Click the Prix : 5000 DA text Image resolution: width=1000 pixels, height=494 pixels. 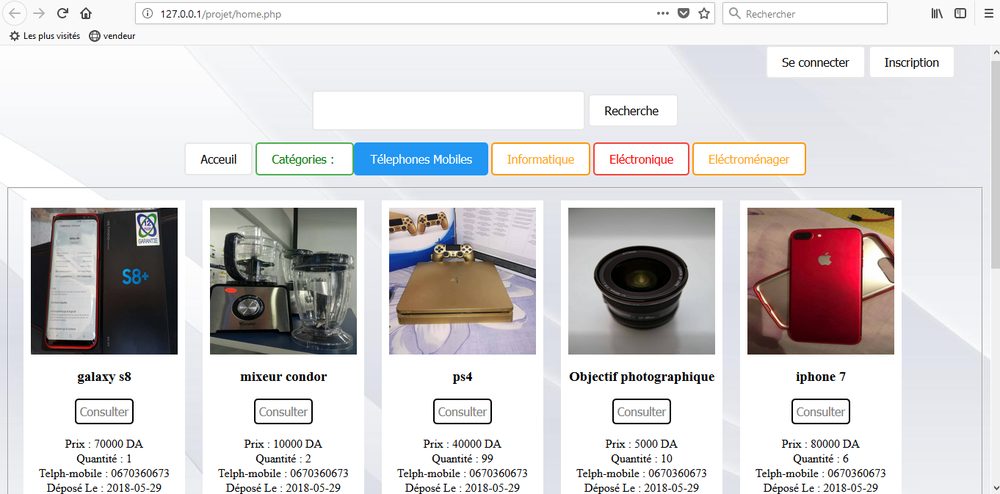pyautogui.click(x=642, y=444)
